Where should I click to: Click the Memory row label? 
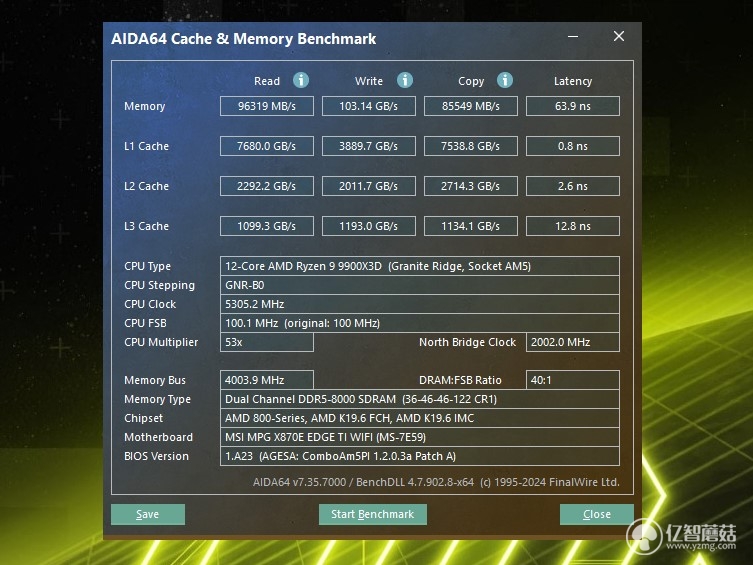point(145,106)
